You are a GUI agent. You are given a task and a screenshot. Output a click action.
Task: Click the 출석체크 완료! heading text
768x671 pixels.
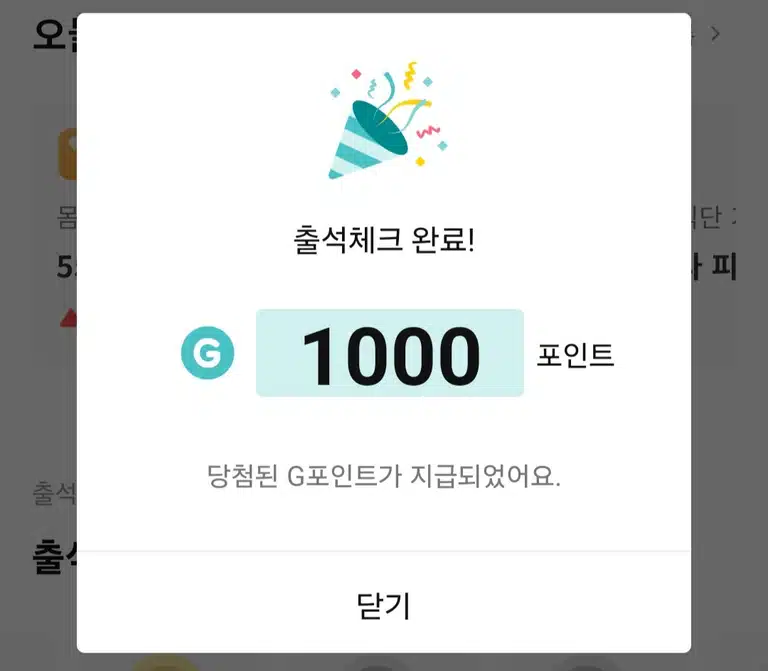pos(384,240)
